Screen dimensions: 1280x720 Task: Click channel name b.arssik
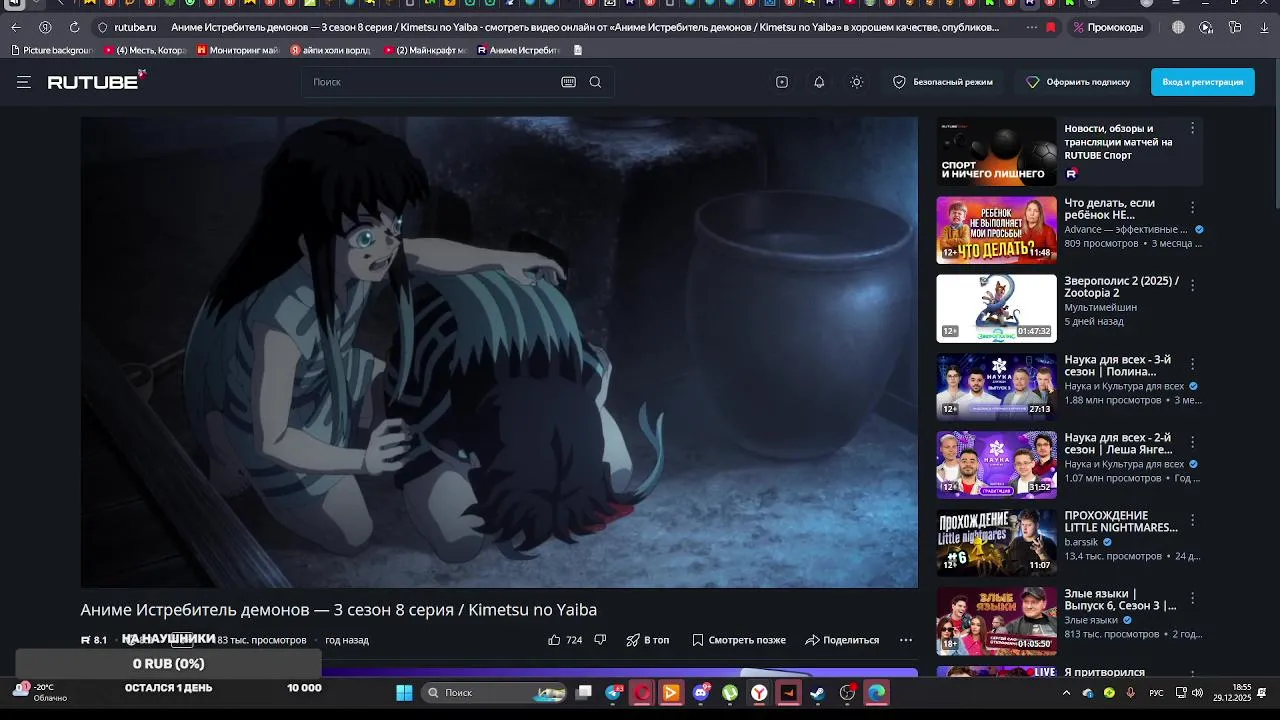[x=1081, y=542]
